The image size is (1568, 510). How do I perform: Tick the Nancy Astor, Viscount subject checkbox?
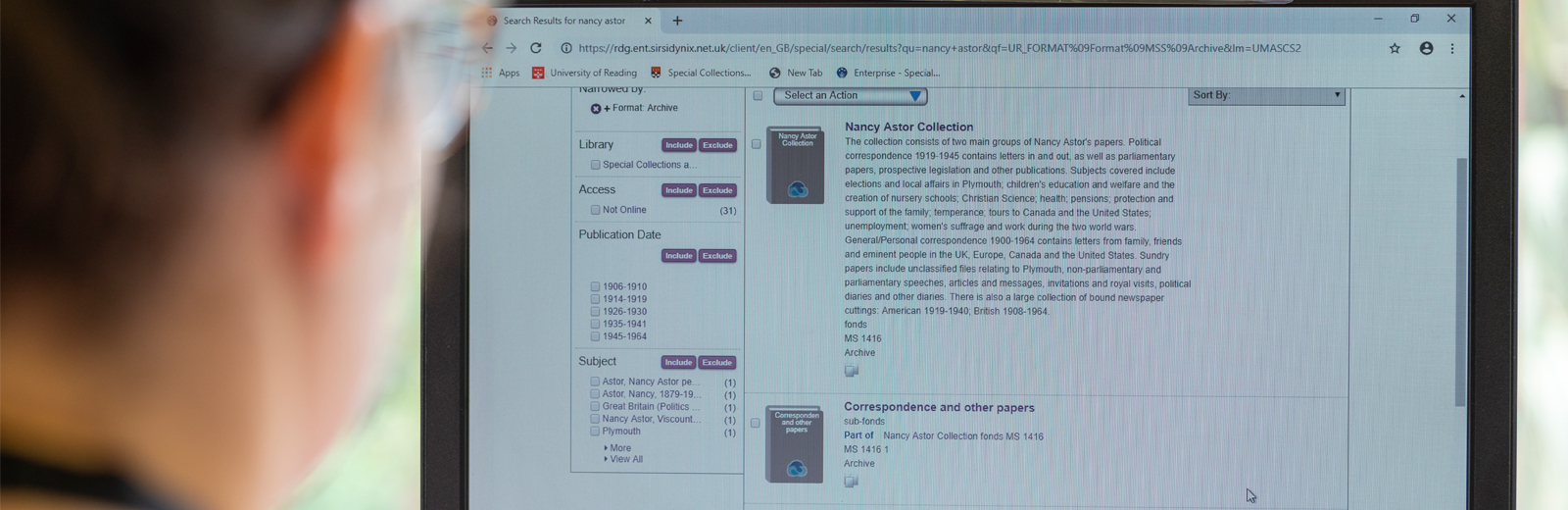point(595,419)
